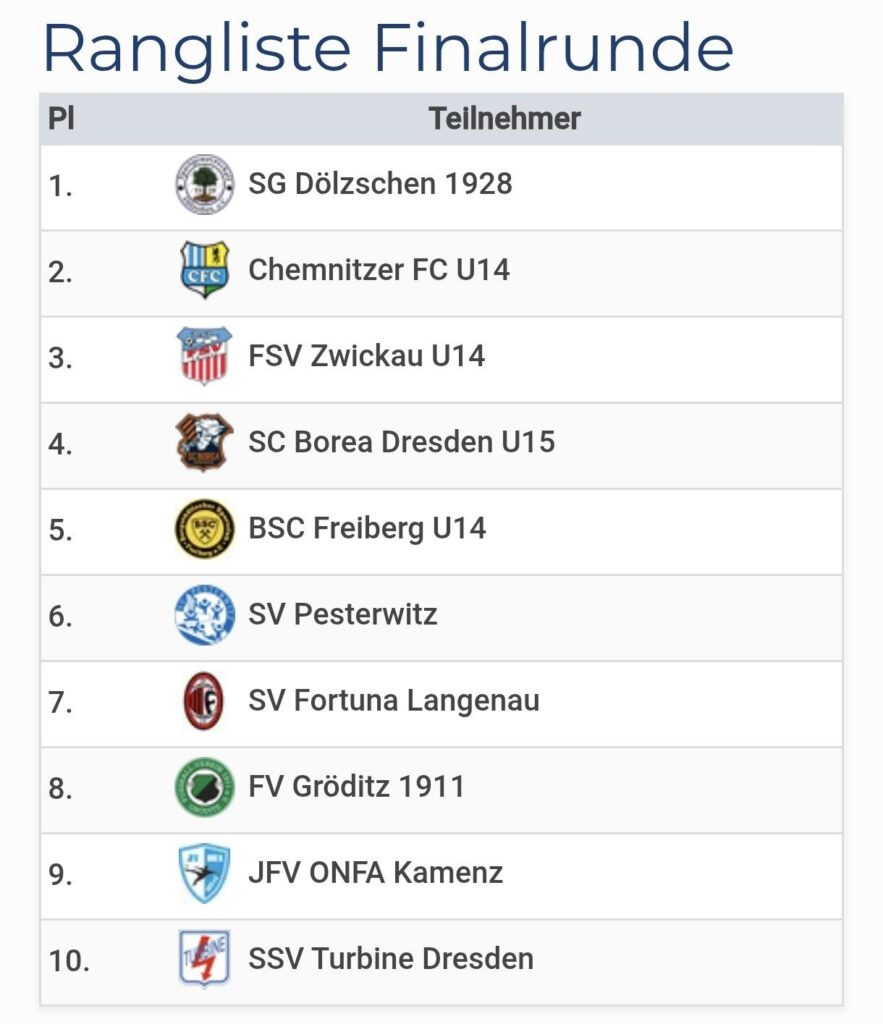Click the green FV Gröditz 1911 badge
This screenshot has width=883, height=1024.
tap(205, 786)
